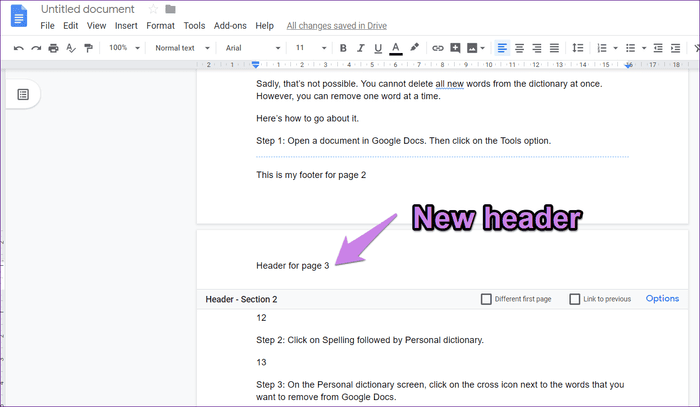The image size is (700, 407).
Task: Click the Undo icon in the toolbar
Action: click(x=18, y=48)
